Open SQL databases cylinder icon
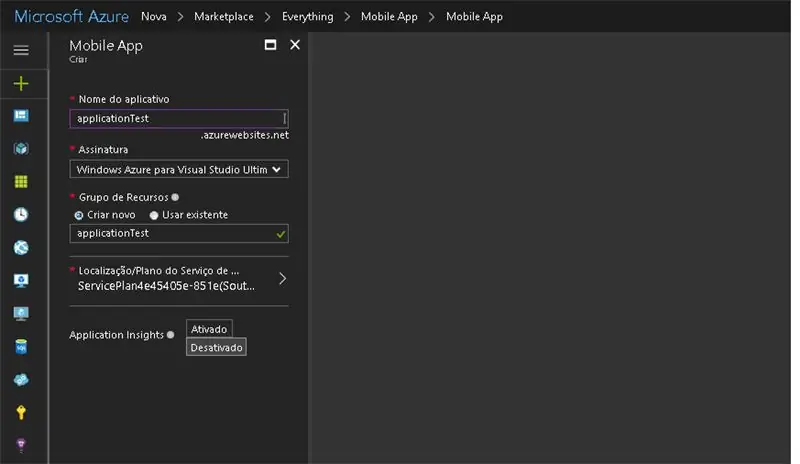This screenshot has height=464, width=800. pos(21,347)
